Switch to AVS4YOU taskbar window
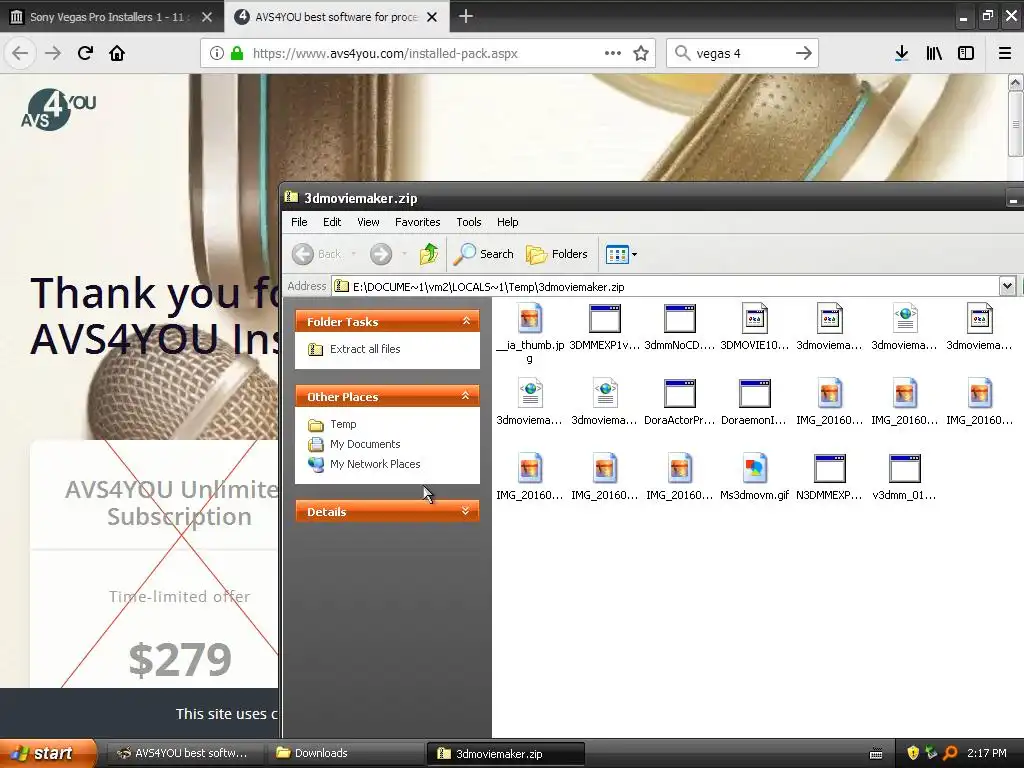Screen dimensions: 1024x768 point(186,753)
